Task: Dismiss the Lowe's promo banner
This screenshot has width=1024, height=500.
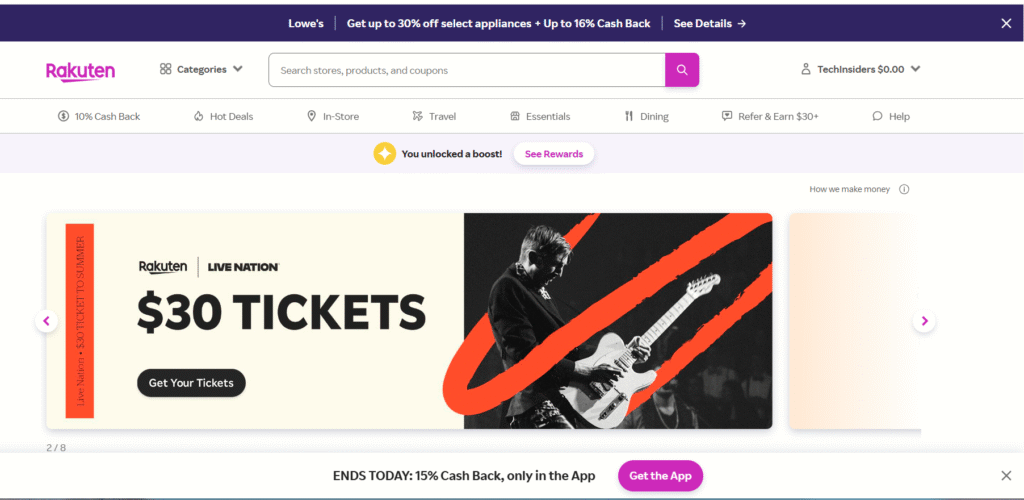Action: tap(1006, 23)
